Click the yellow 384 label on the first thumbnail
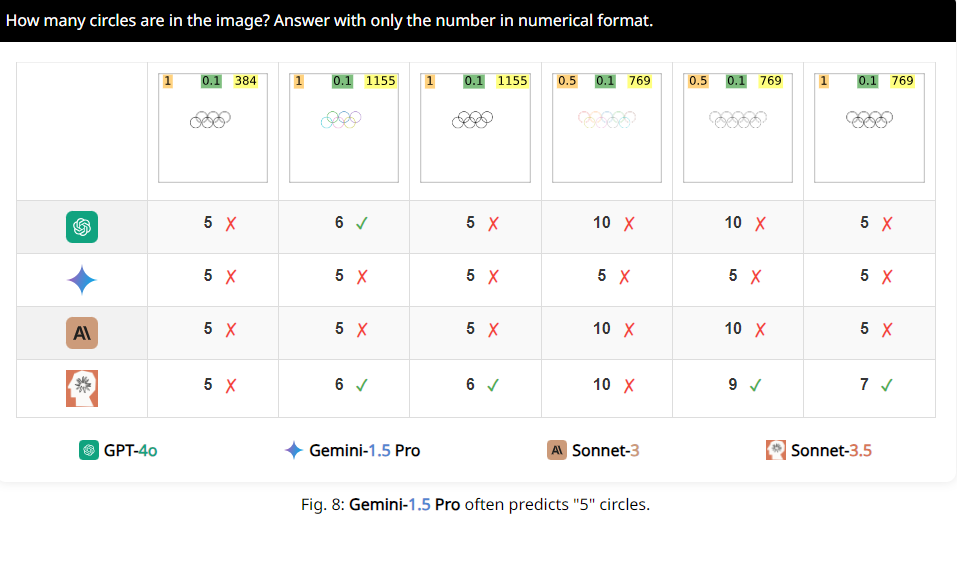 [x=245, y=81]
